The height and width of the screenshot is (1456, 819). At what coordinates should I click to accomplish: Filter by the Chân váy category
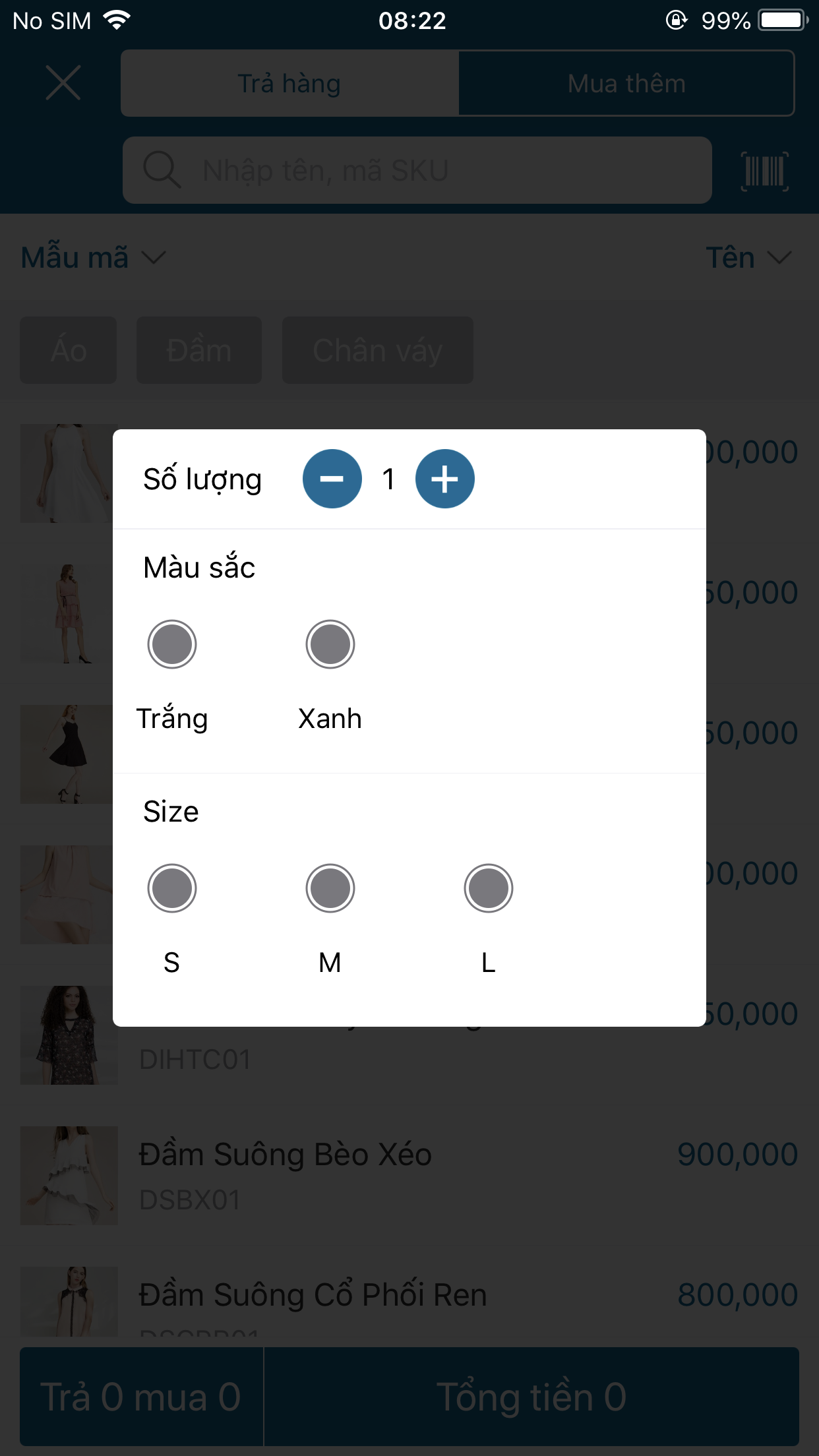point(377,350)
